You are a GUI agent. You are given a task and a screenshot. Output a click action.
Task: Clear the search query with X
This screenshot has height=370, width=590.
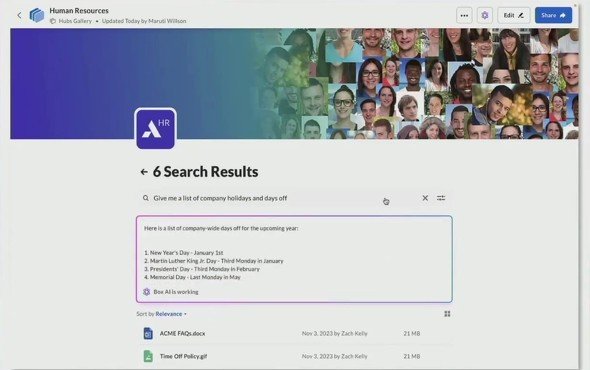[x=425, y=198]
